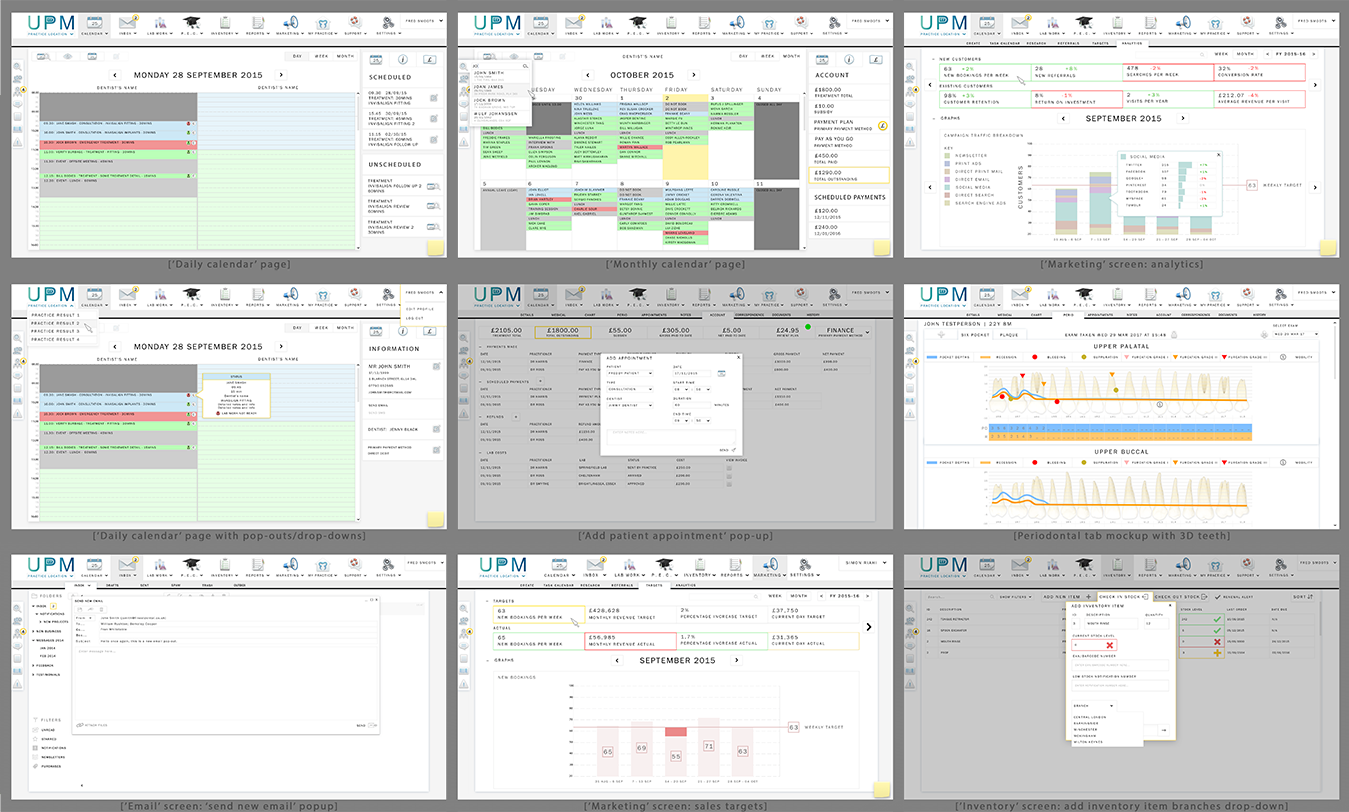The image size is (1349, 812).
Task: Switch to Month view on Daily calendar page
Action: [345, 56]
